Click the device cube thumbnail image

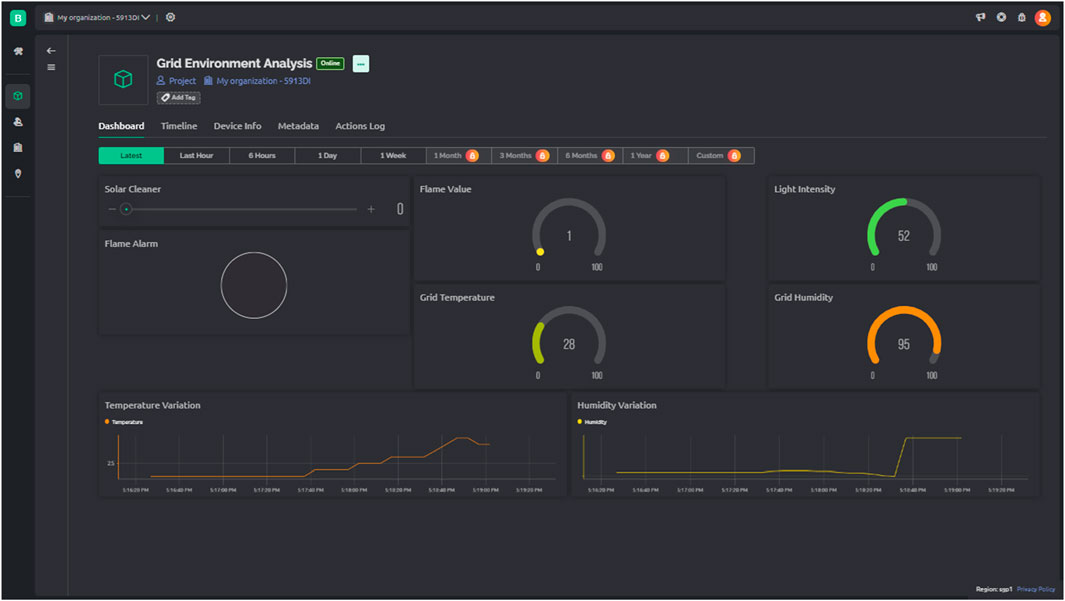[x=123, y=79]
